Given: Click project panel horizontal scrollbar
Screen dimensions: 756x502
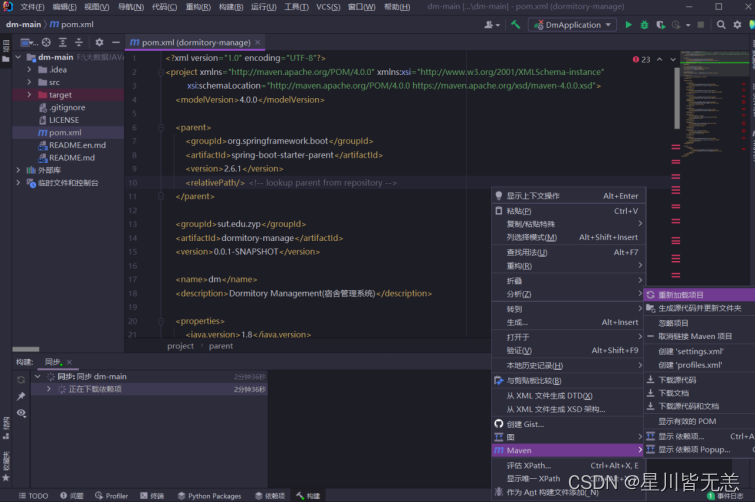Looking at the screenshot, I should click(x=26, y=349).
